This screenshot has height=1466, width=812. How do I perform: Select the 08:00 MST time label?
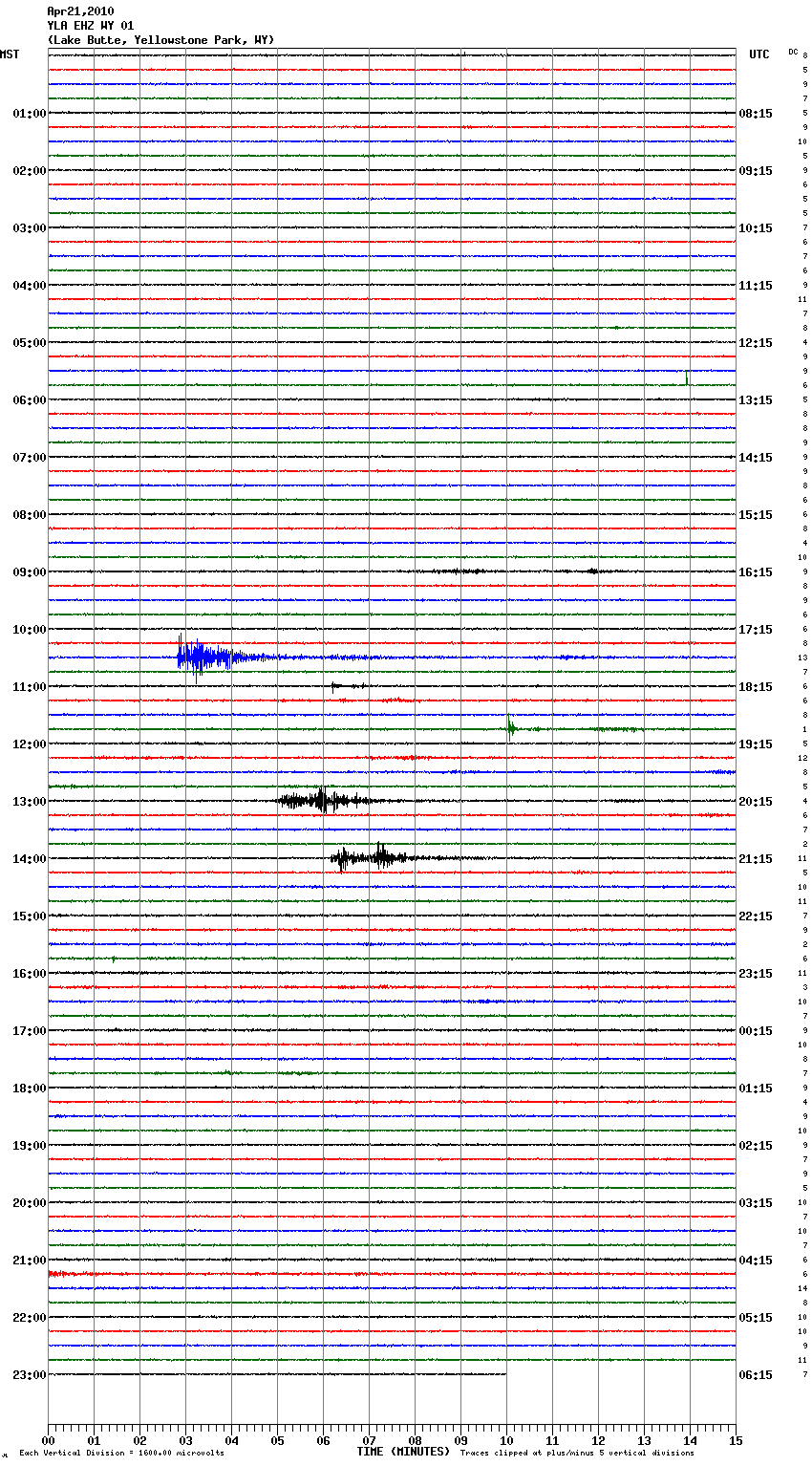30,515
